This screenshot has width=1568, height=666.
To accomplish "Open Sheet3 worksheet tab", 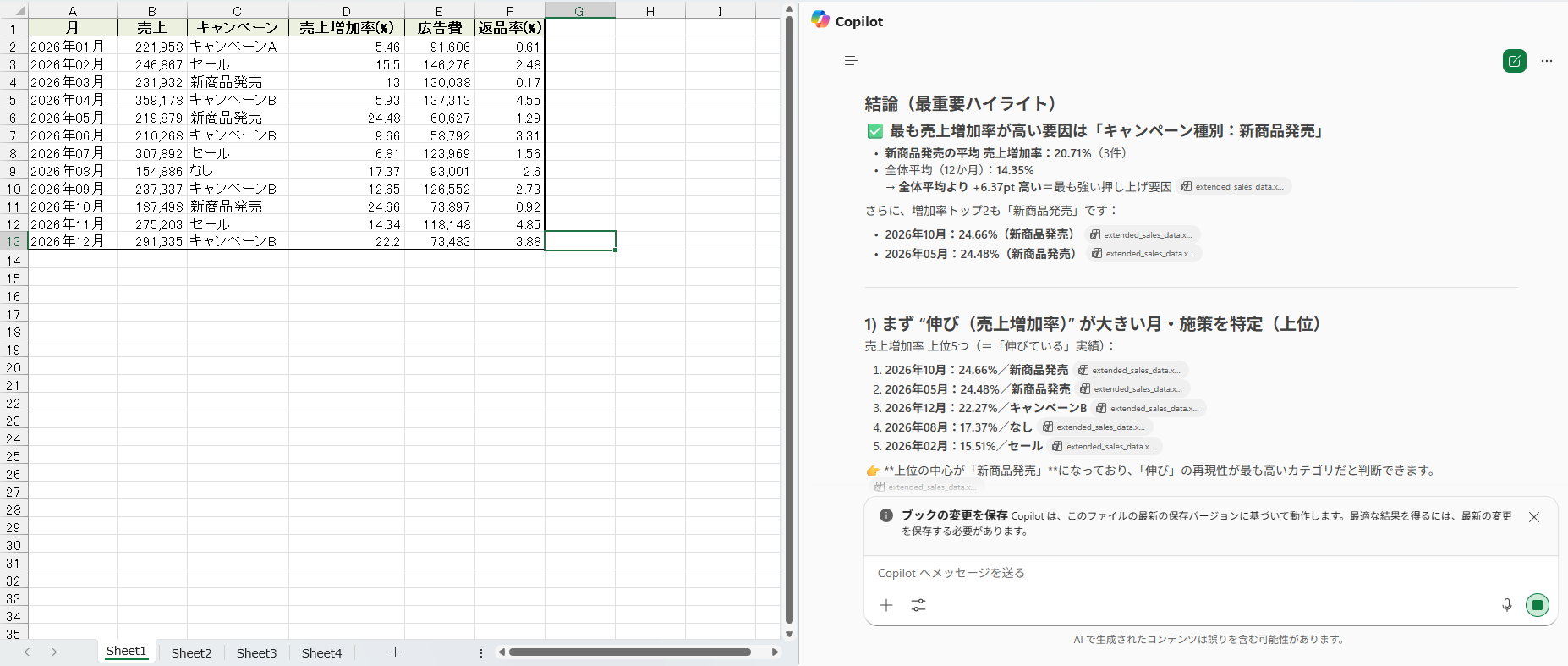I will click(256, 652).
